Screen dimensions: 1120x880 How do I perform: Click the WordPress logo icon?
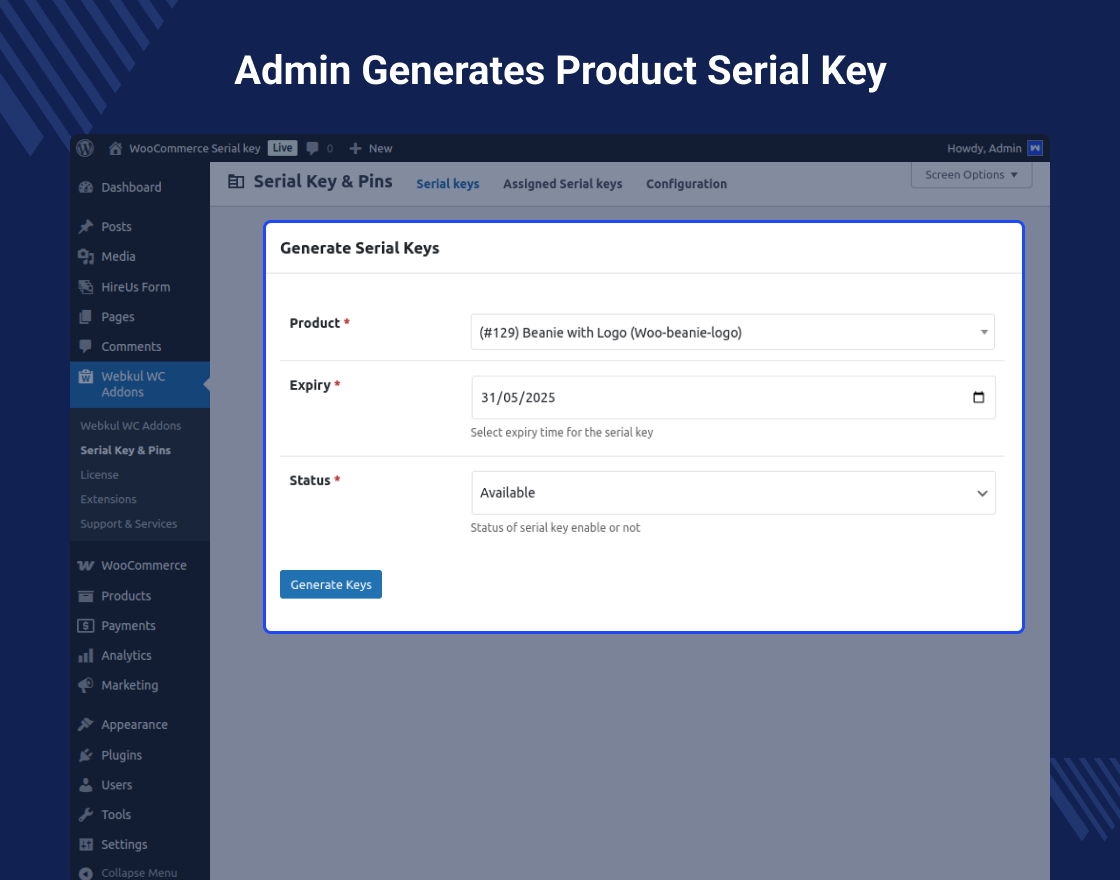click(86, 148)
